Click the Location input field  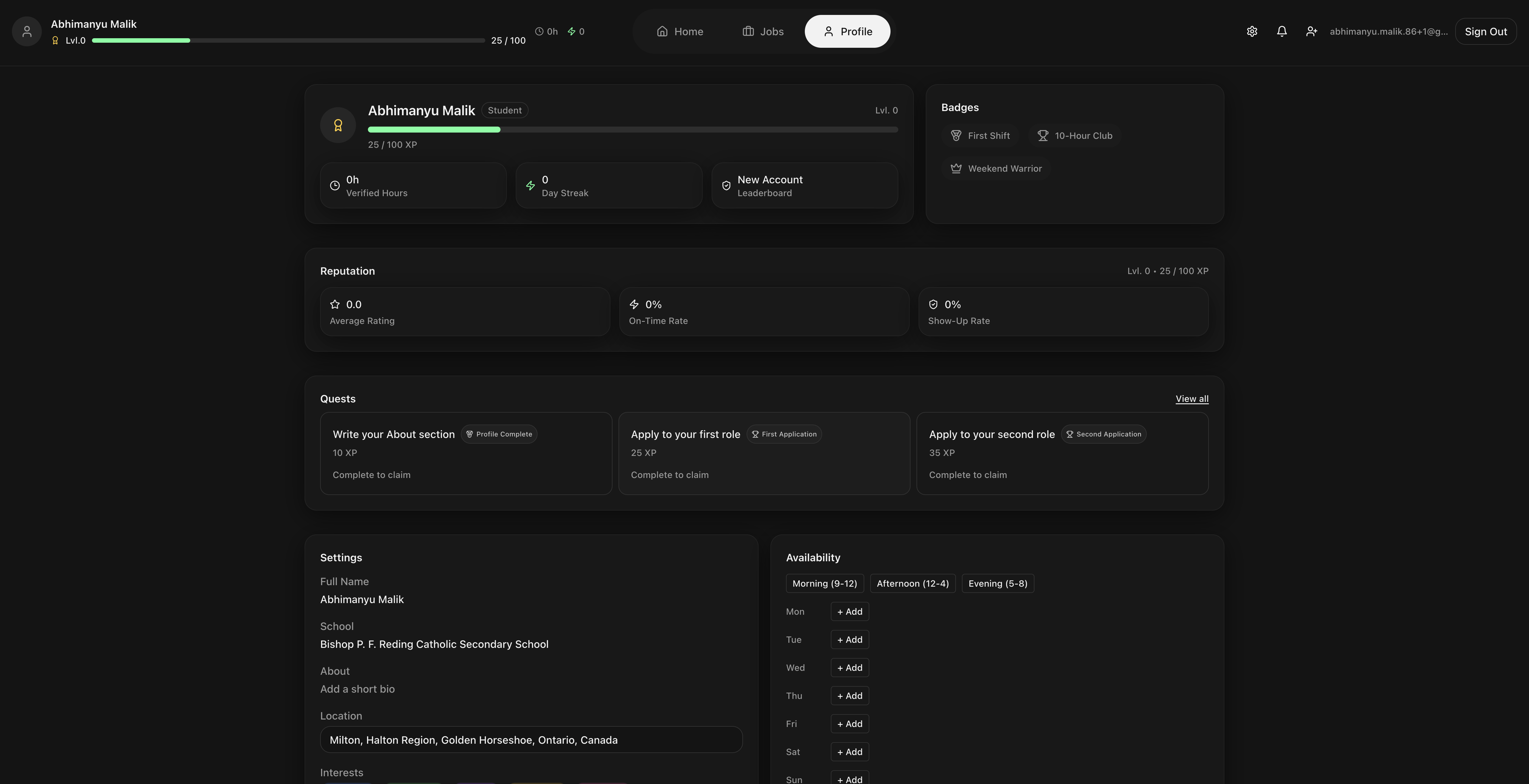(531, 740)
